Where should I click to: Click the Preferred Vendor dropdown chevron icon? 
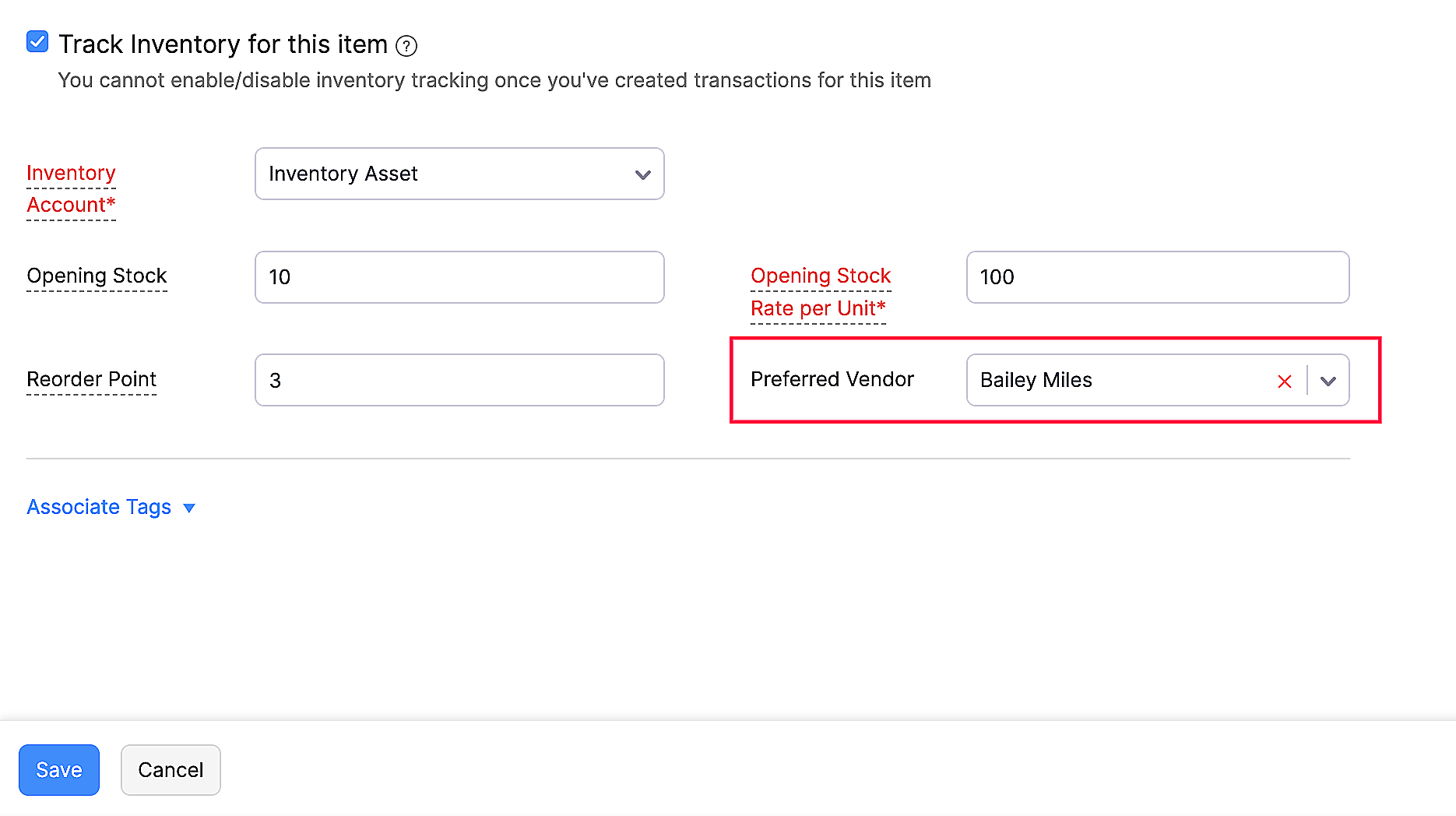coord(1327,381)
